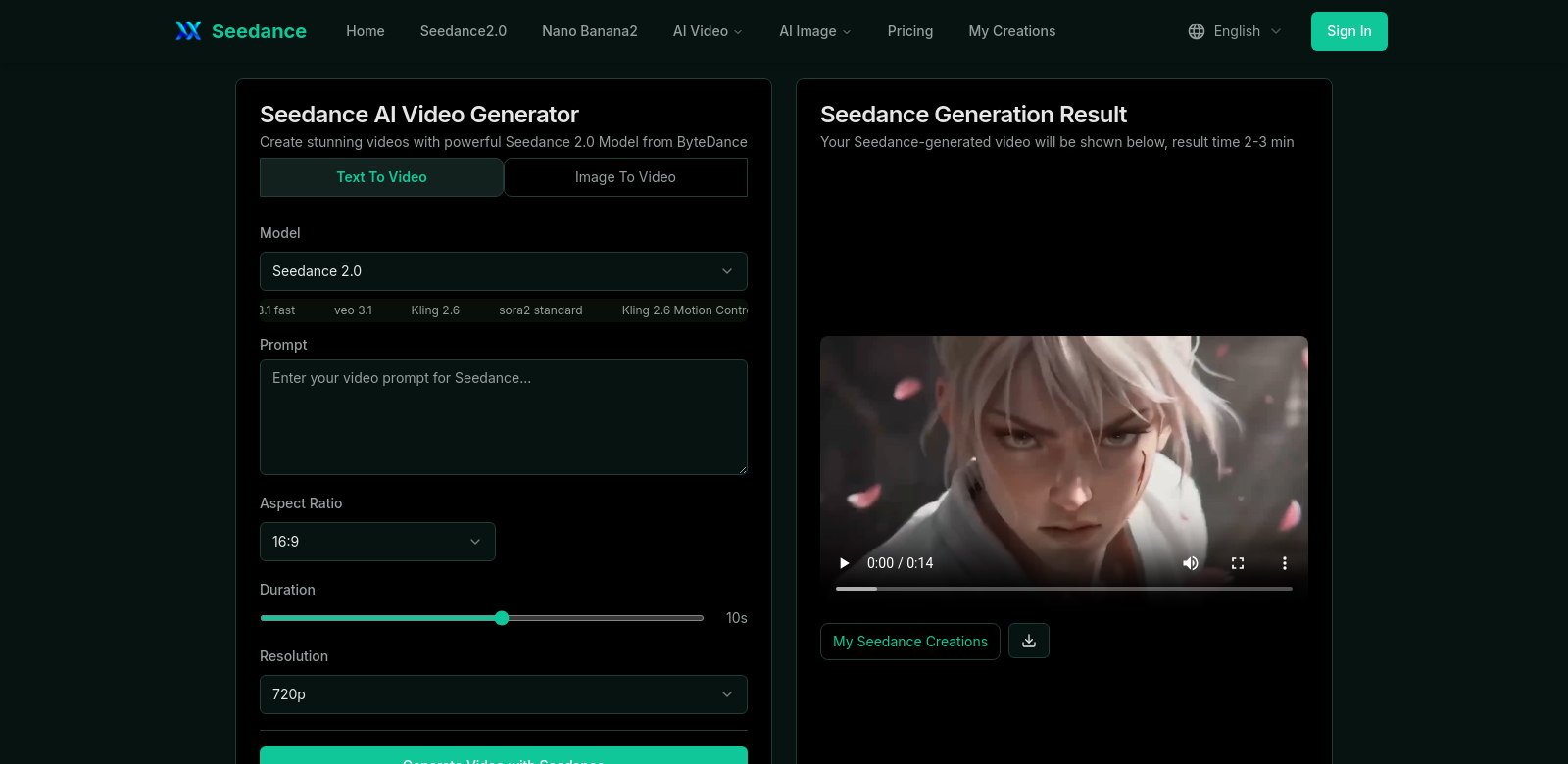Enter fullscreen on the video player
The width and height of the screenshot is (1568, 764).
[x=1238, y=563]
